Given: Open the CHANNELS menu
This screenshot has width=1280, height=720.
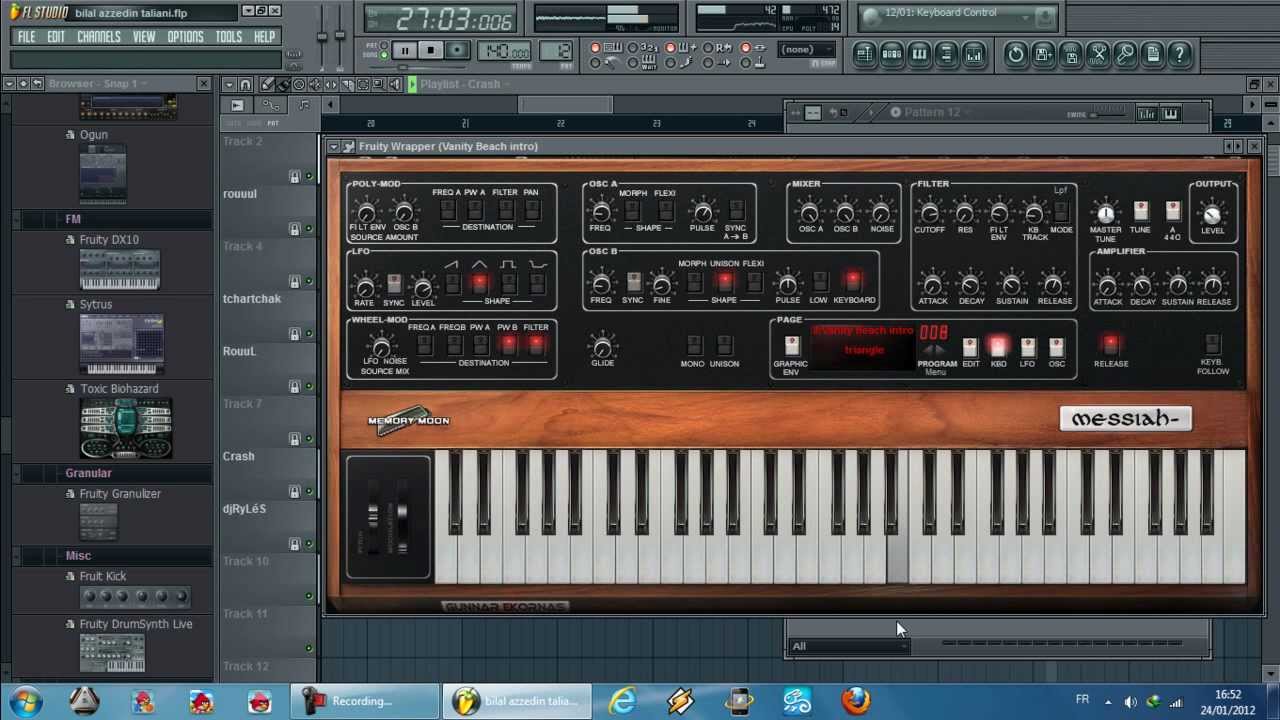Looking at the screenshot, I should pos(99,37).
